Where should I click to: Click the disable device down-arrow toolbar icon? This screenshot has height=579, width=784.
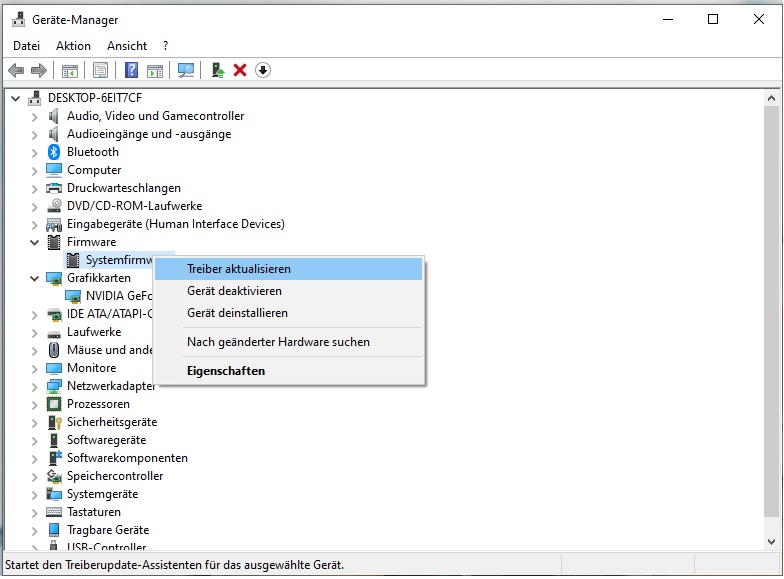point(263,70)
